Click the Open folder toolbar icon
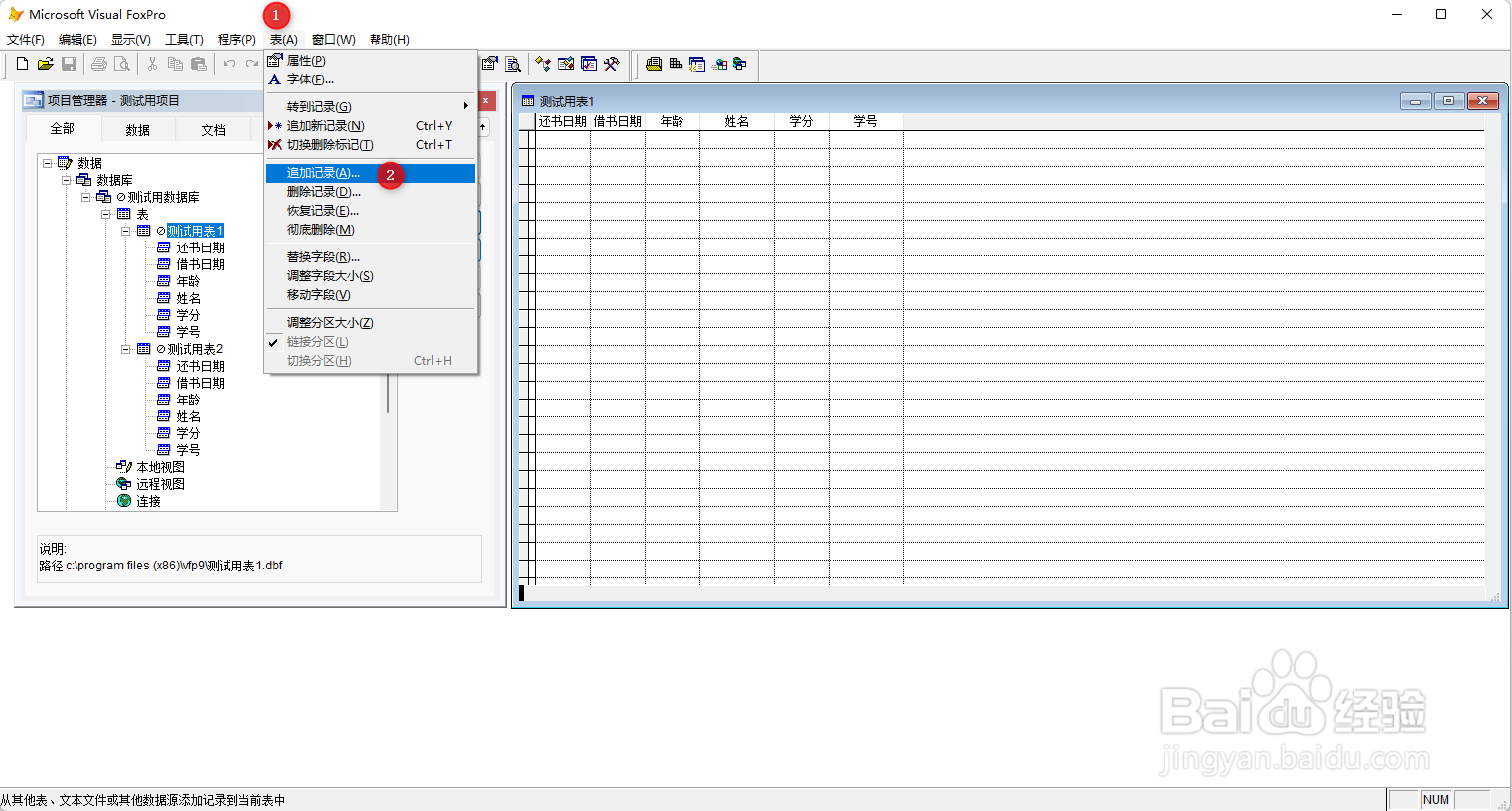 [46, 64]
